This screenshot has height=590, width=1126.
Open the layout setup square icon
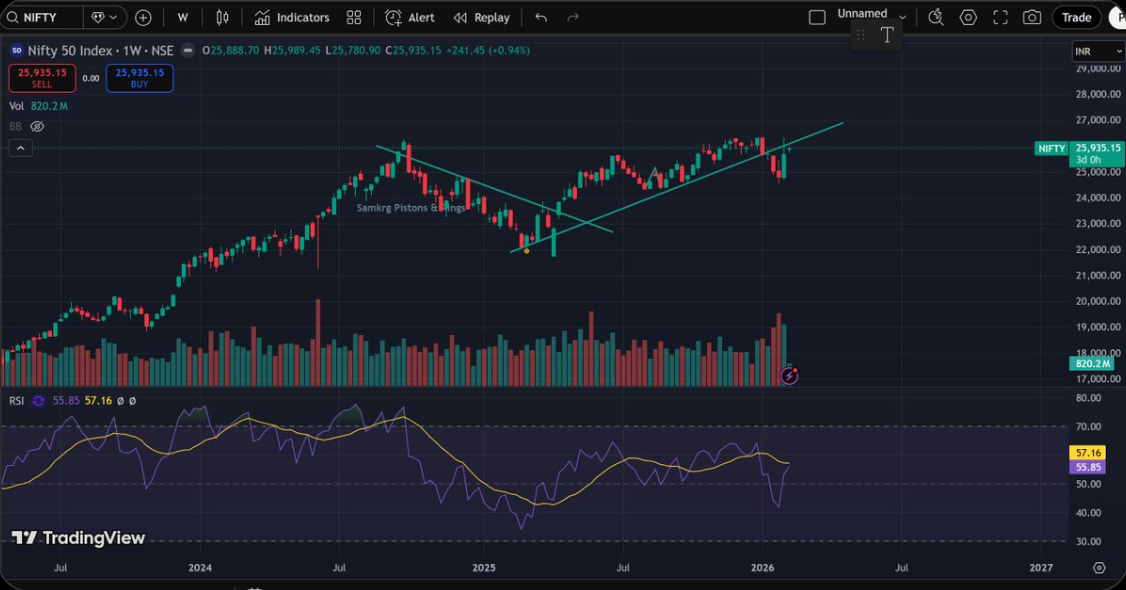pos(817,17)
